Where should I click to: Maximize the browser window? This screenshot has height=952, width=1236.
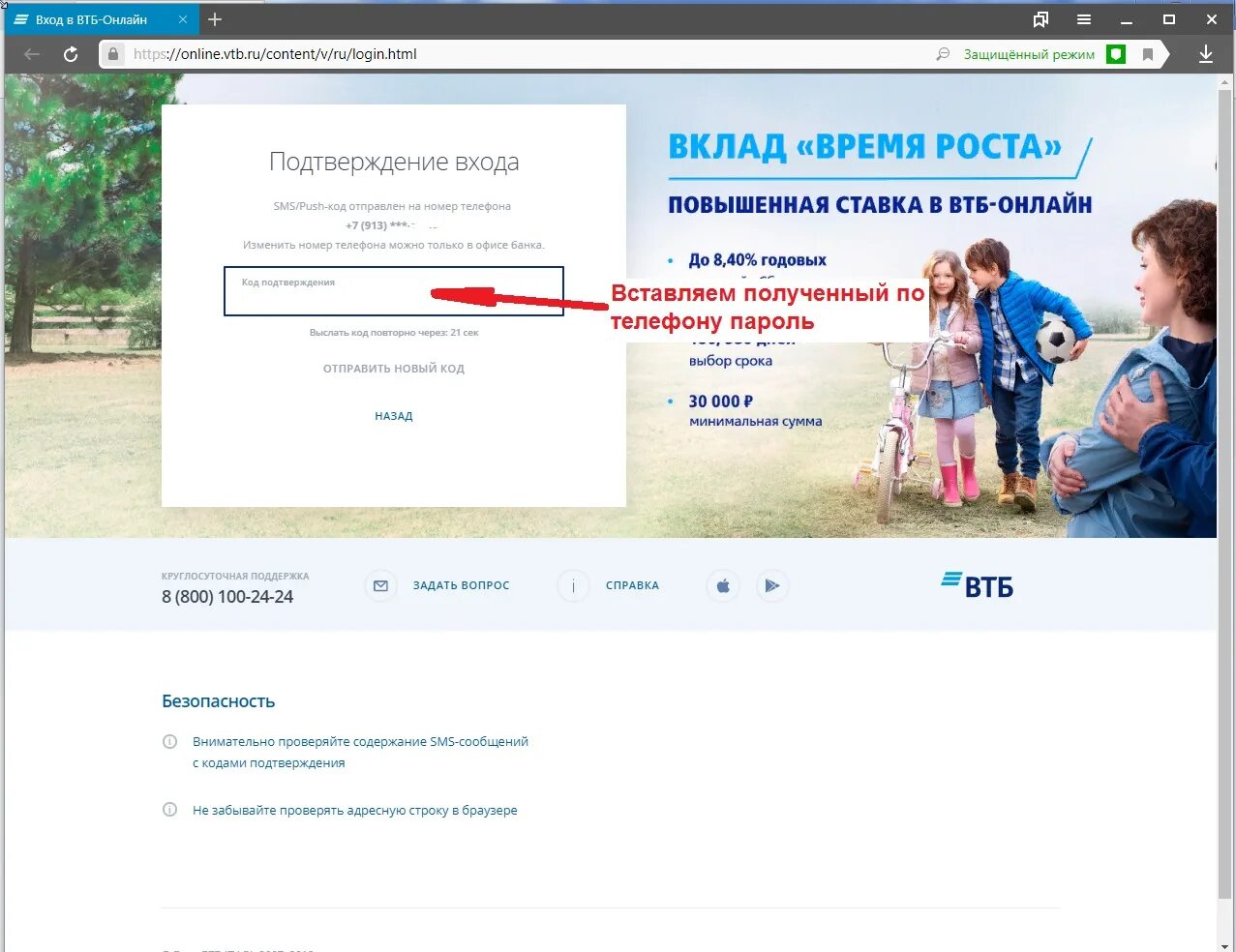[1169, 19]
